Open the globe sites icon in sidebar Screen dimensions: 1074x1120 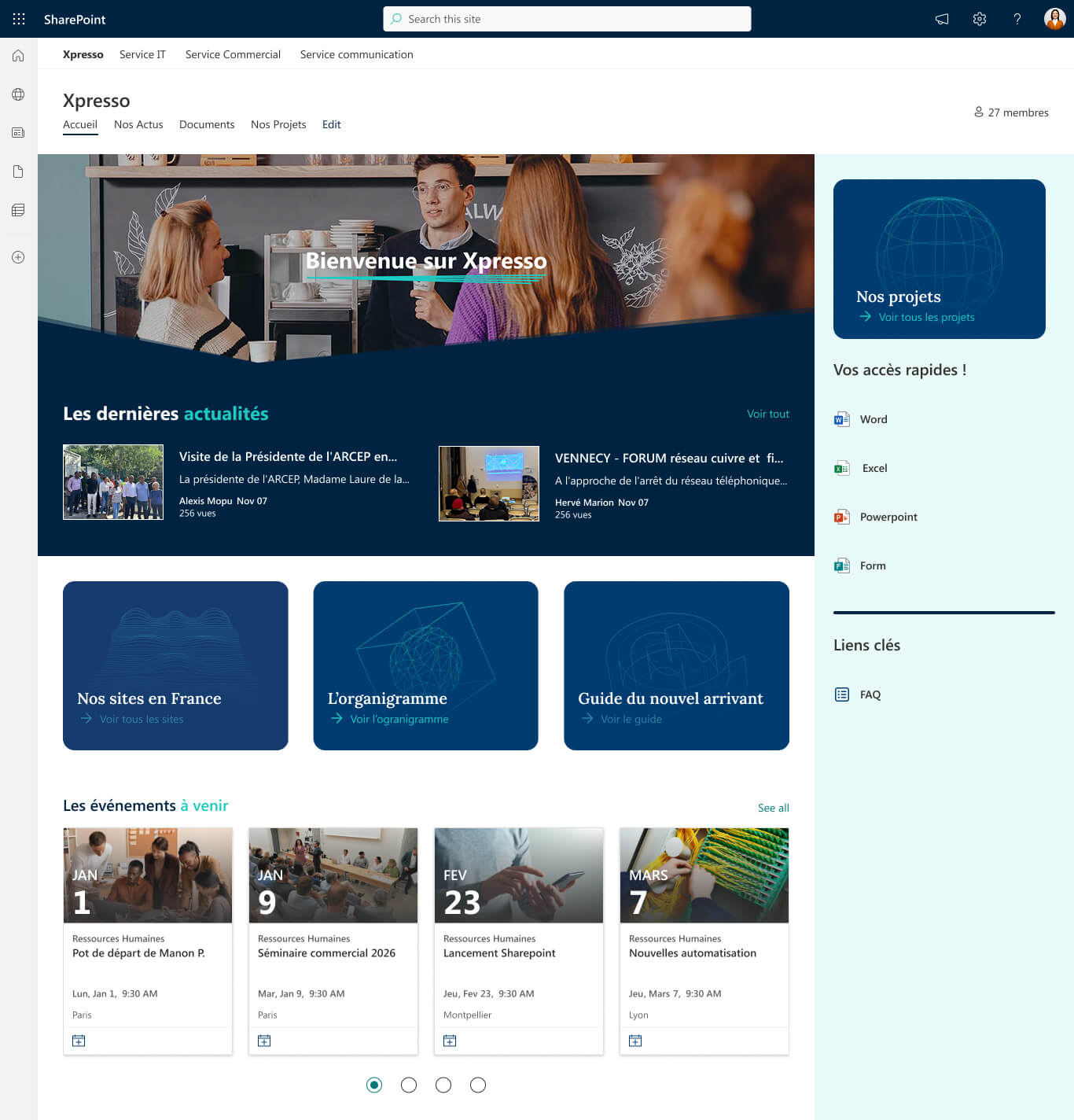point(18,94)
